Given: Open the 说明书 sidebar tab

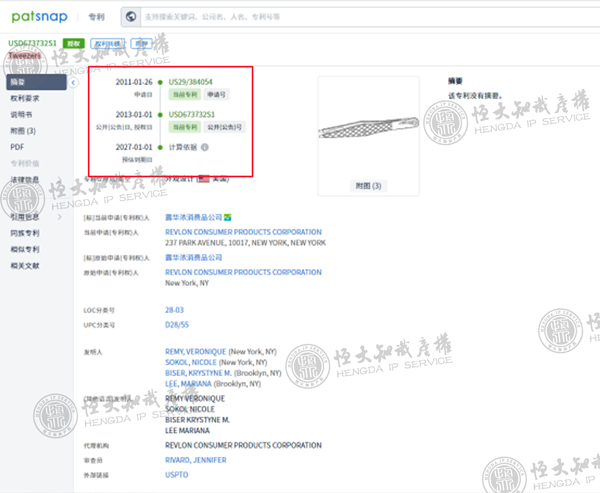Looking at the screenshot, I should coord(21,114).
